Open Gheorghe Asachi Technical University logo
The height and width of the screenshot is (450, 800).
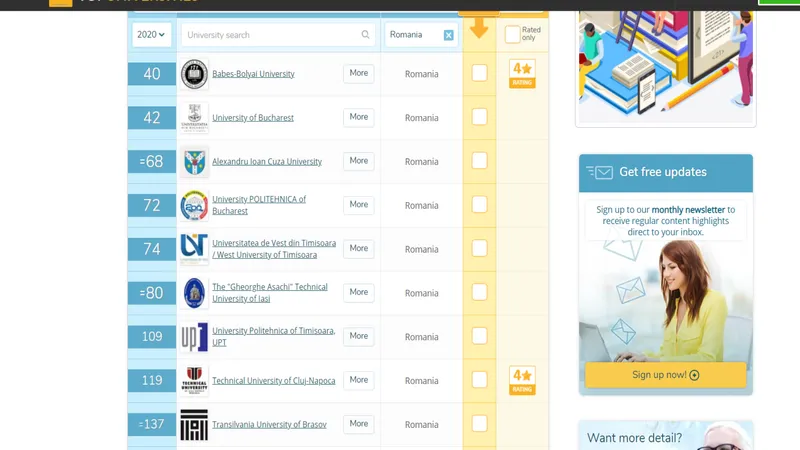(x=194, y=293)
